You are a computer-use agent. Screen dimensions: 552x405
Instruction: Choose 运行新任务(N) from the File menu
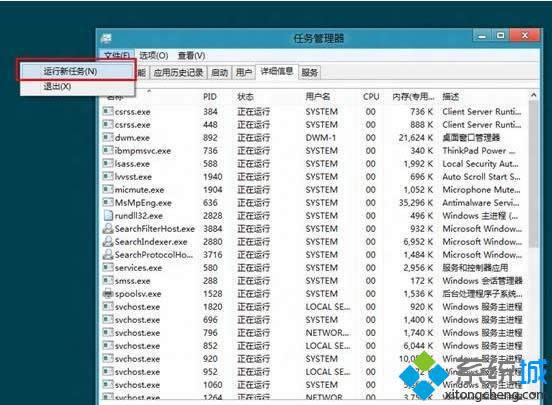pos(76,71)
